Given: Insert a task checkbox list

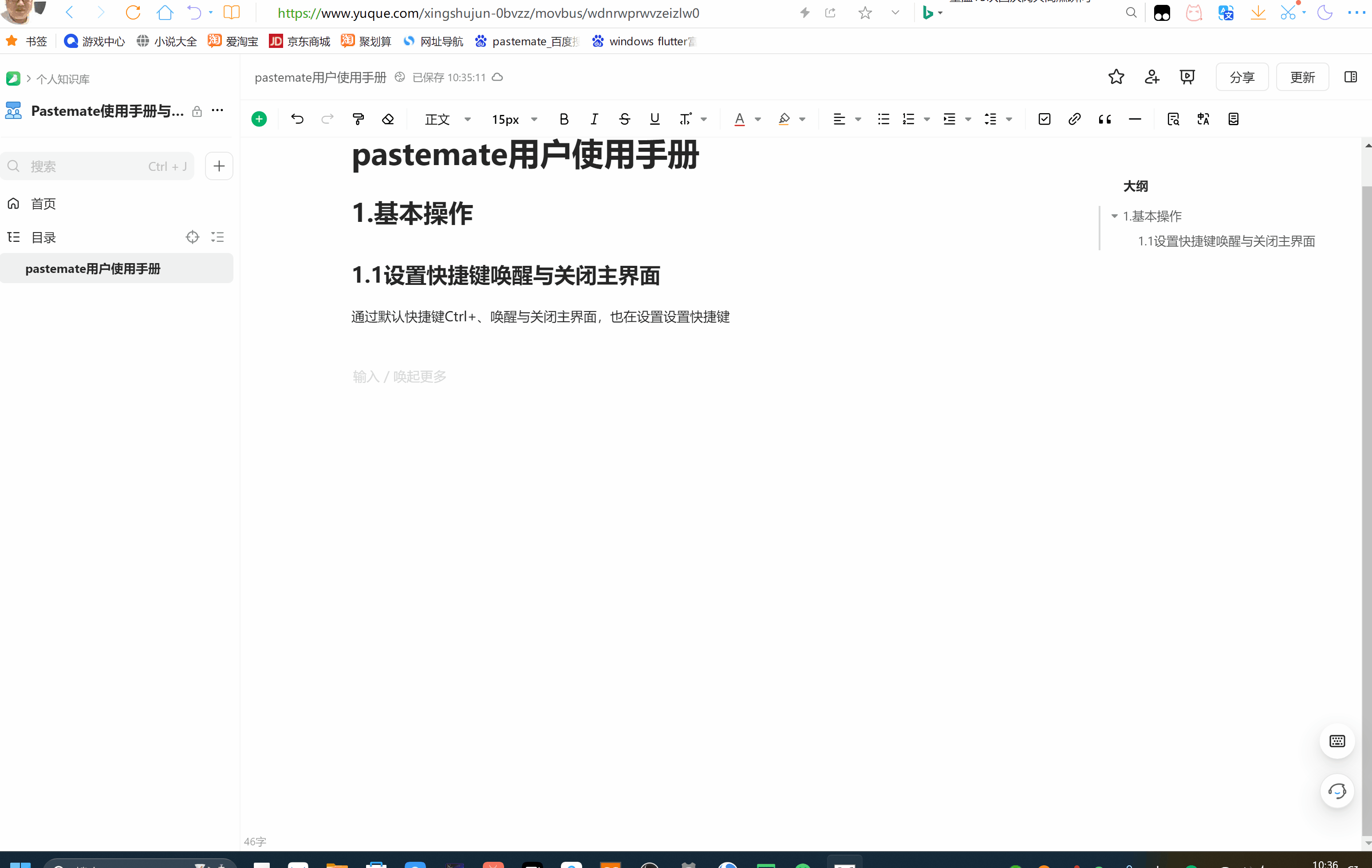Looking at the screenshot, I should coord(1044,119).
